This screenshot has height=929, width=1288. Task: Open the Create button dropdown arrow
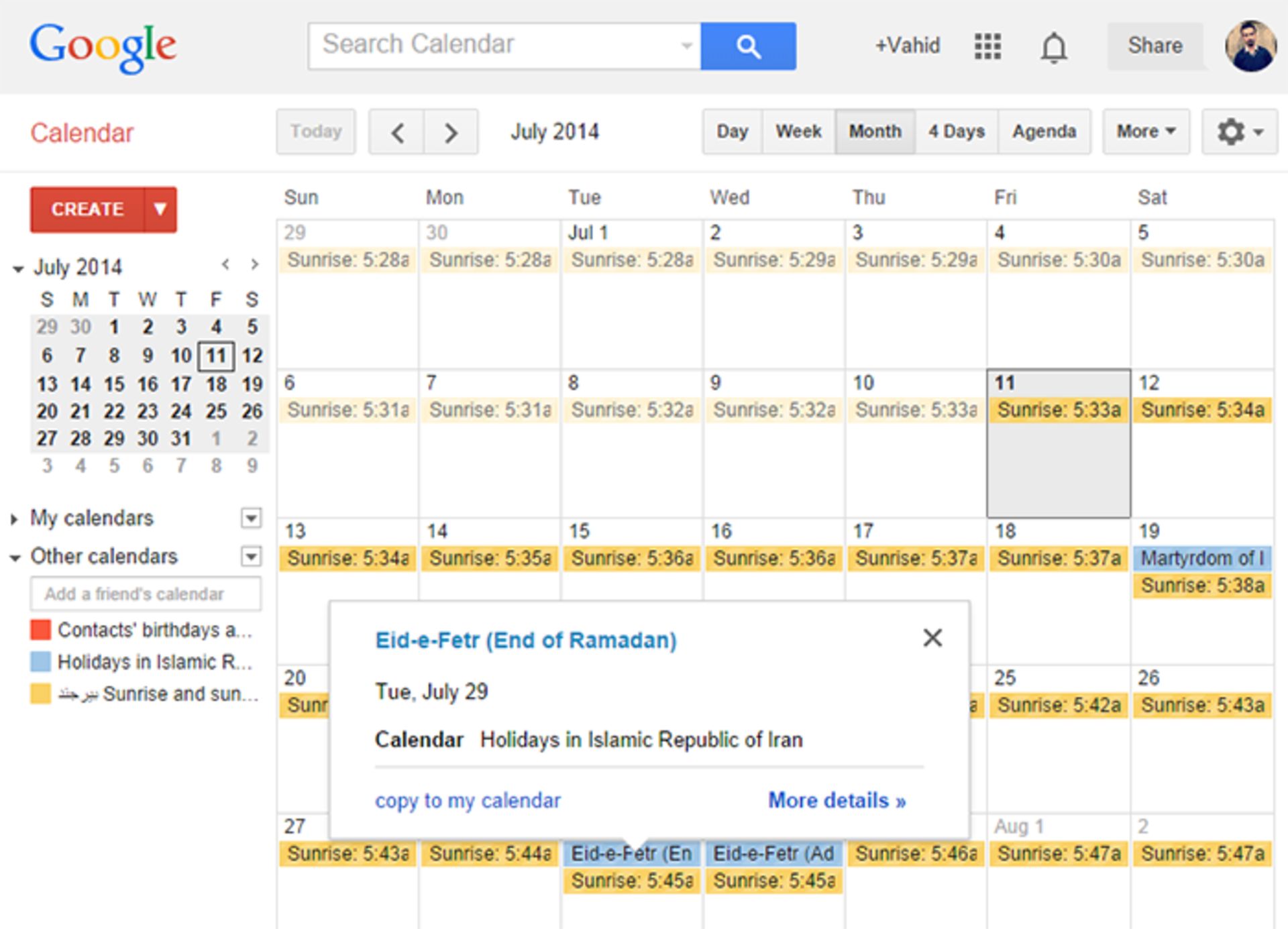[160, 209]
